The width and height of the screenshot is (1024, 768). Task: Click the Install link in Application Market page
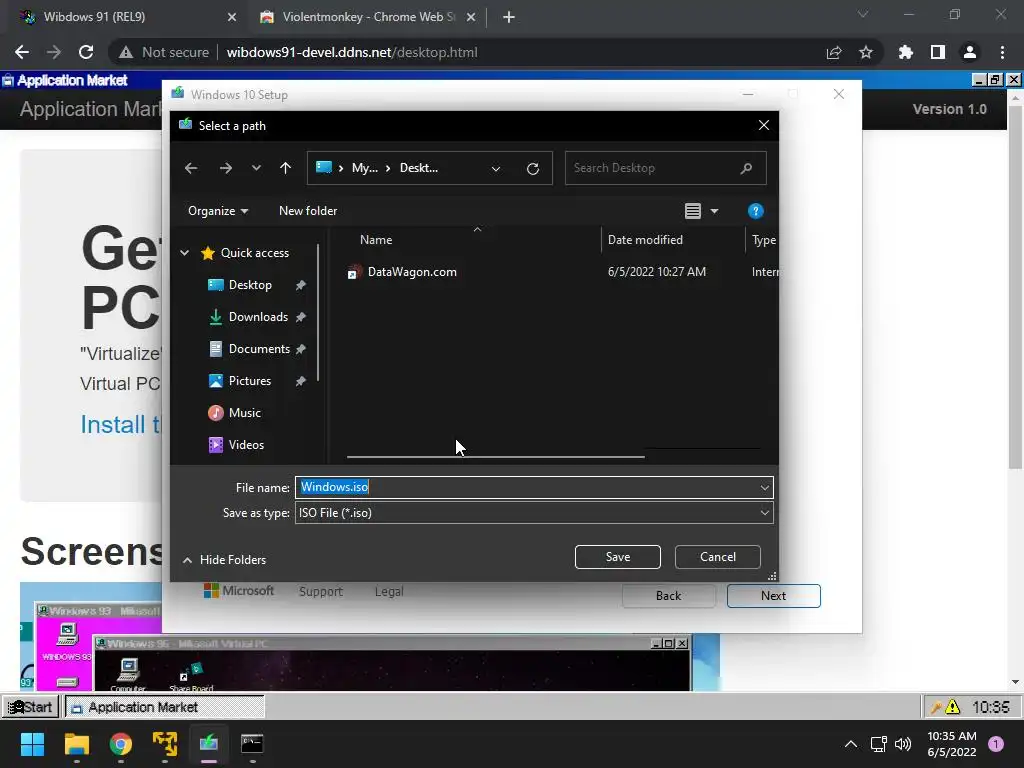click(x=120, y=424)
